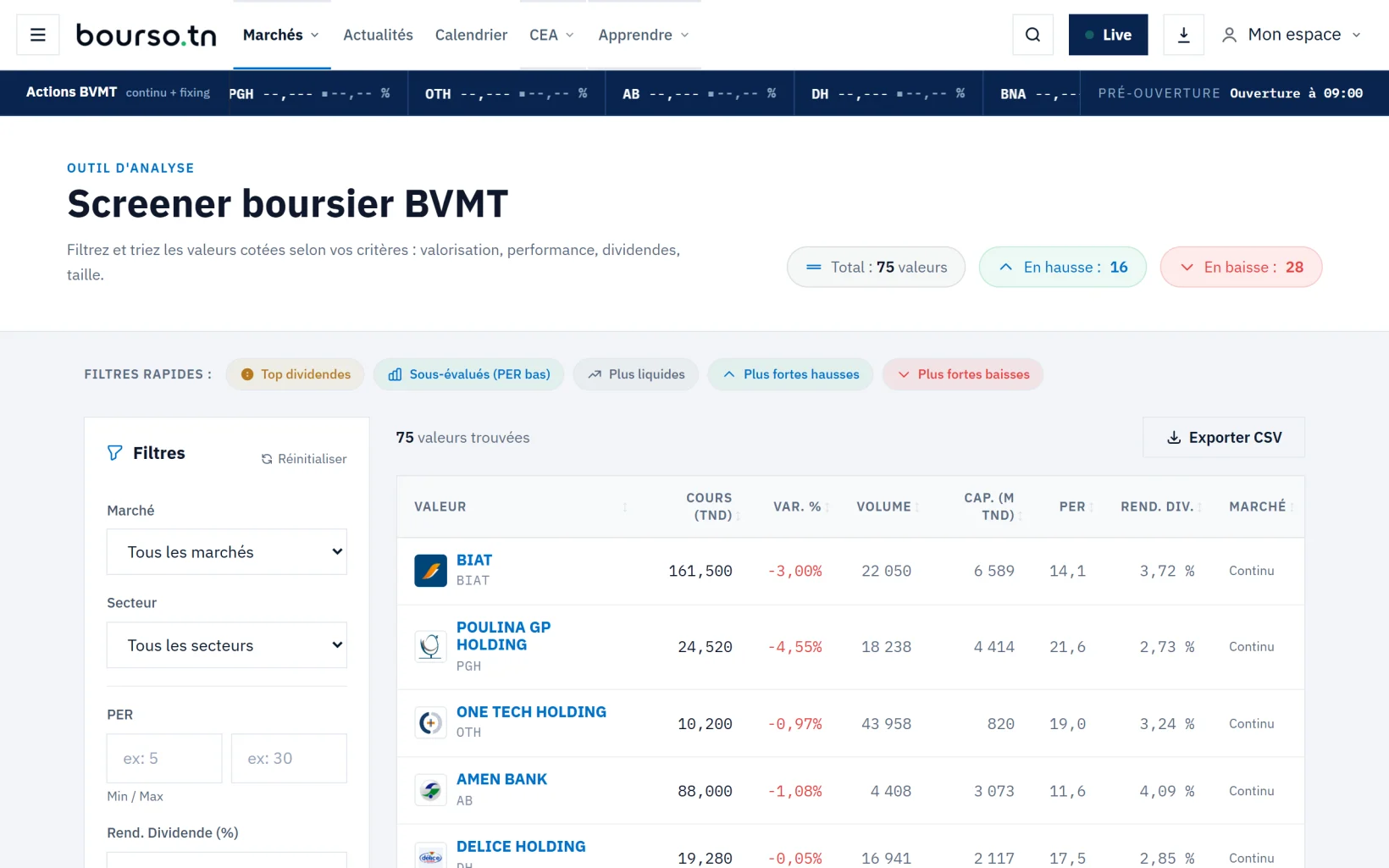The height and width of the screenshot is (868, 1389).
Task: Click the bourso.tn logo
Action: [146, 35]
